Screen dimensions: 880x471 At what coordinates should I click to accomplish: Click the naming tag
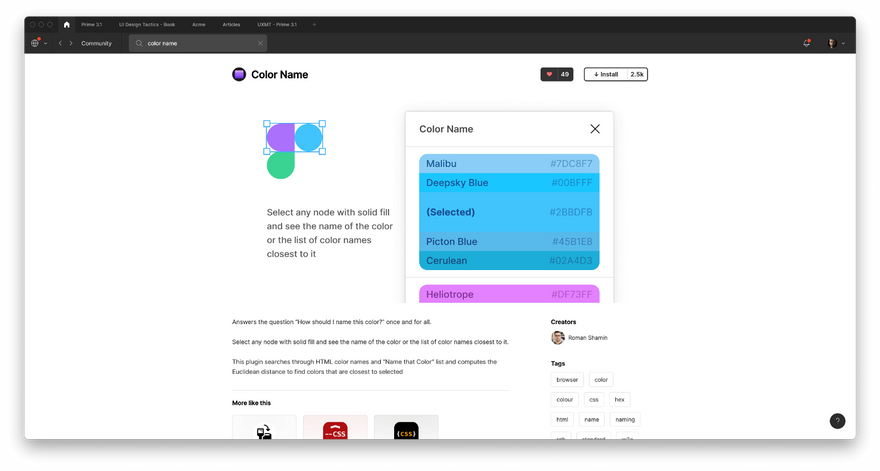click(x=625, y=419)
